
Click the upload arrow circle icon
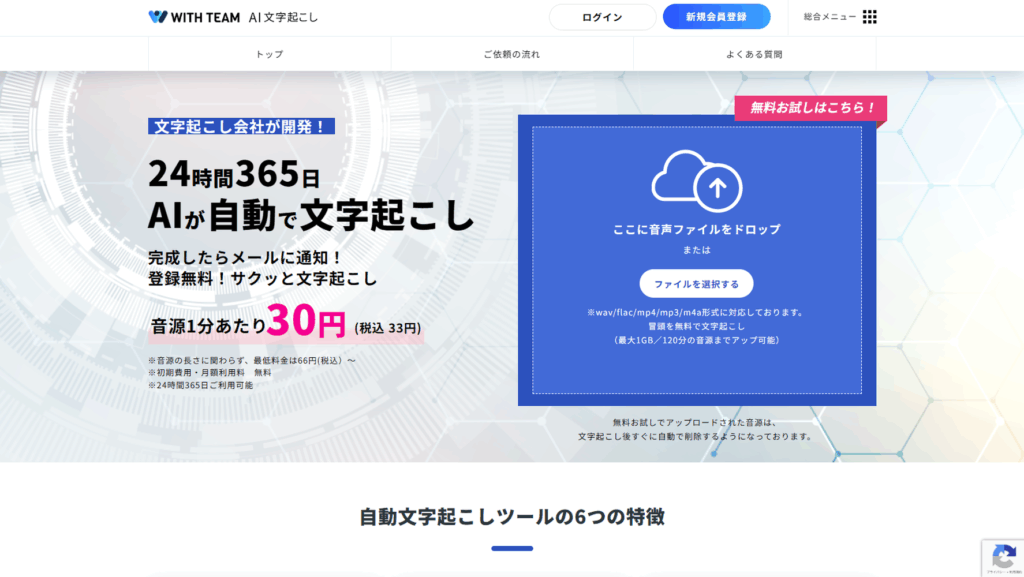(718, 189)
